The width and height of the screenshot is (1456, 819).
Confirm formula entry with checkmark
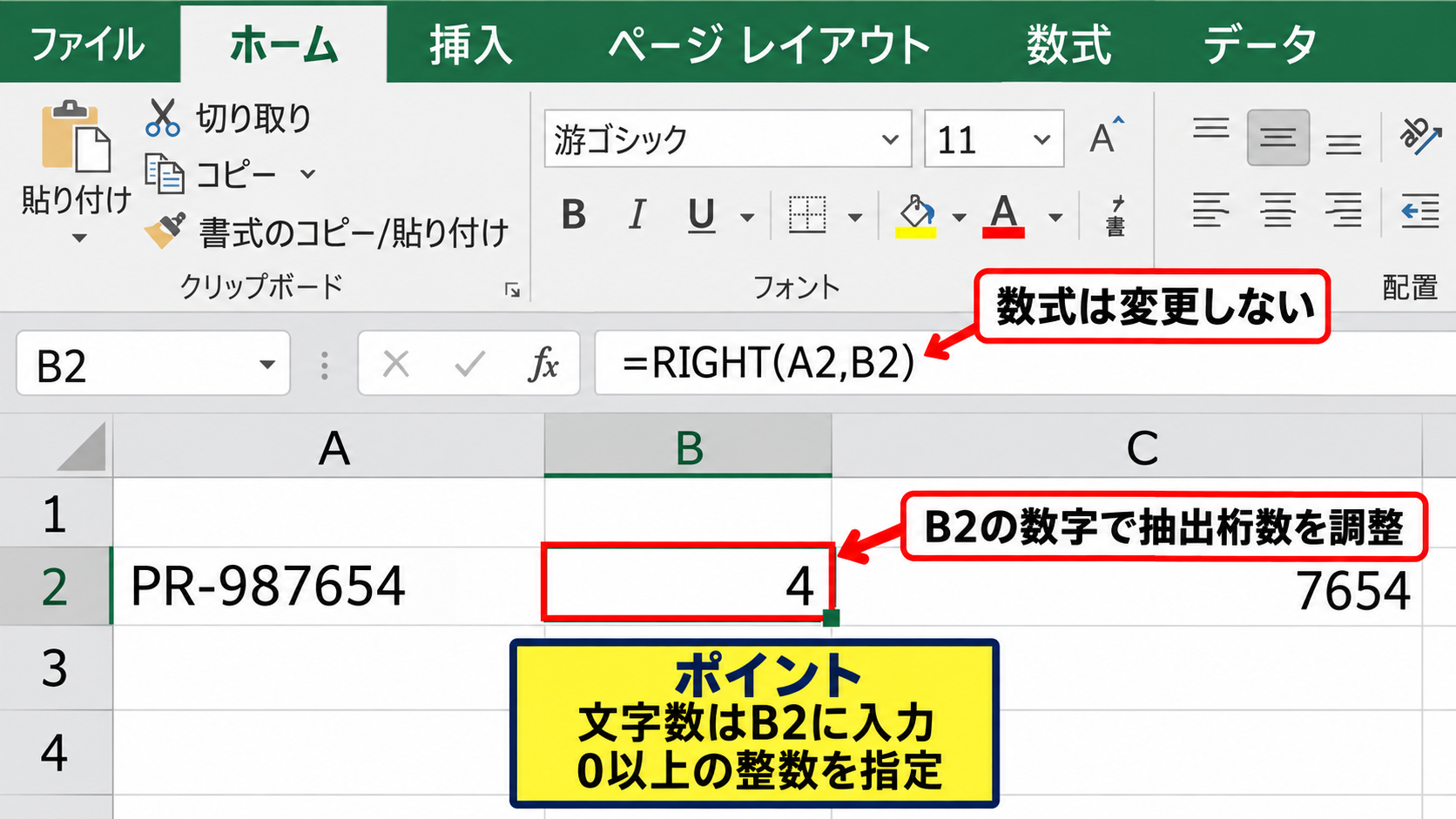point(470,364)
